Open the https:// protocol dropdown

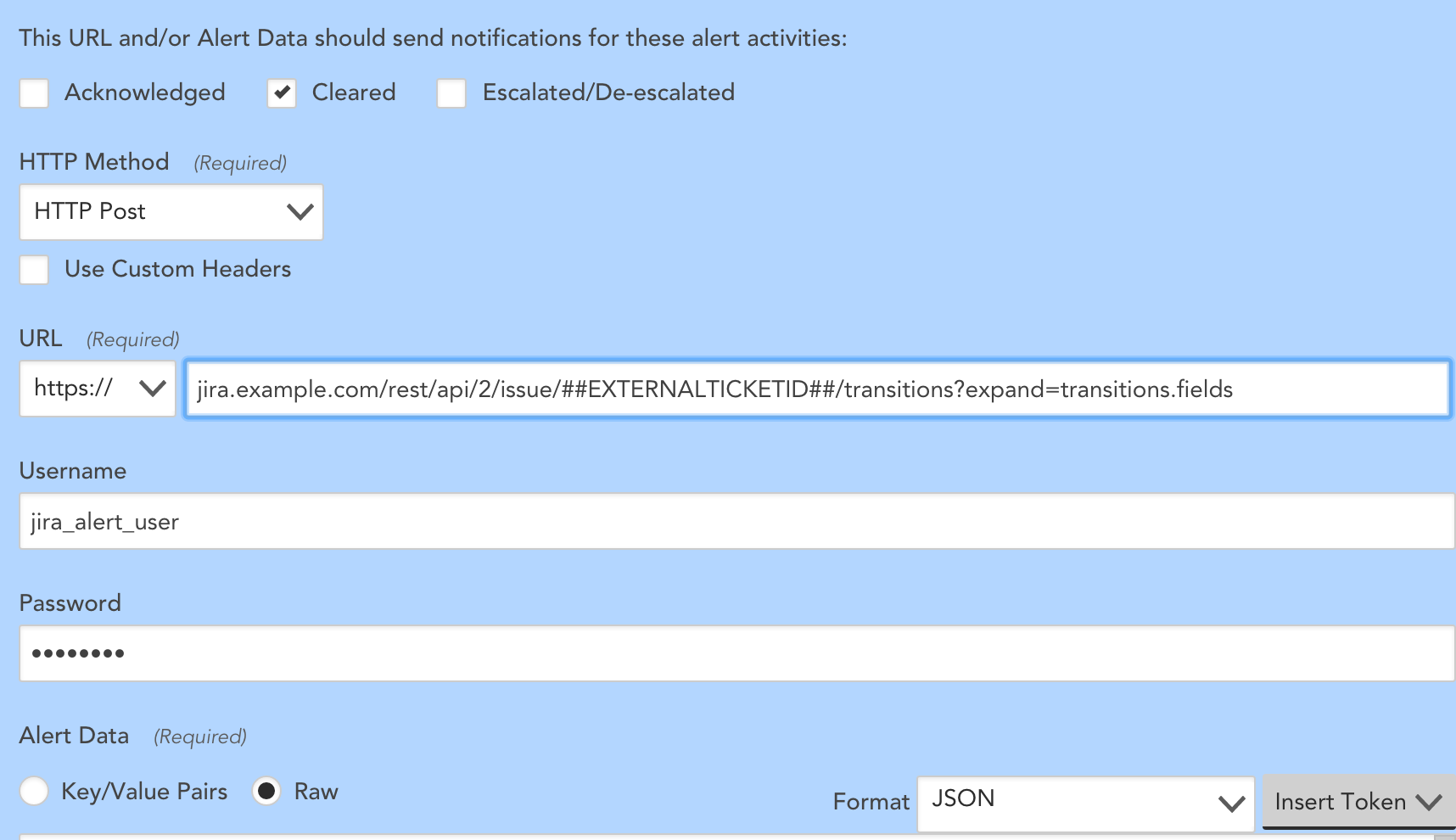[x=98, y=389]
